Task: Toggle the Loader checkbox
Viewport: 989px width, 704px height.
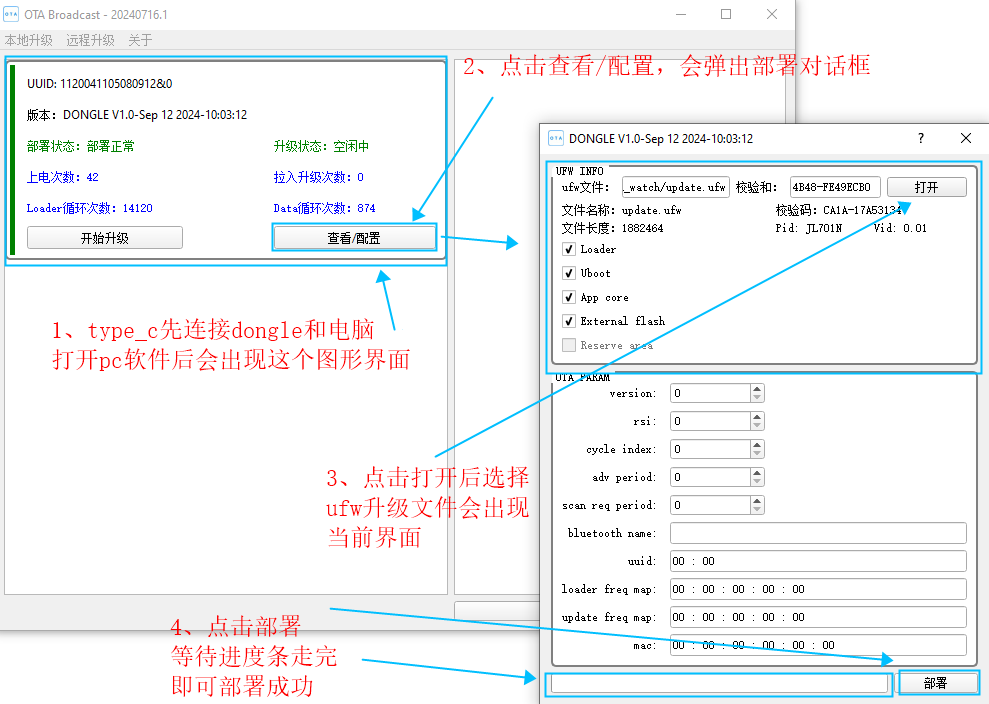Action: [x=569, y=249]
